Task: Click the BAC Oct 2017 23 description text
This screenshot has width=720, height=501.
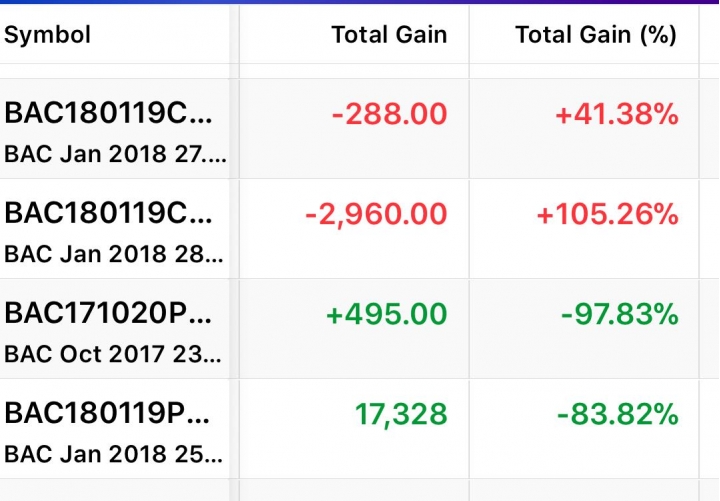Action: (113, 355)
